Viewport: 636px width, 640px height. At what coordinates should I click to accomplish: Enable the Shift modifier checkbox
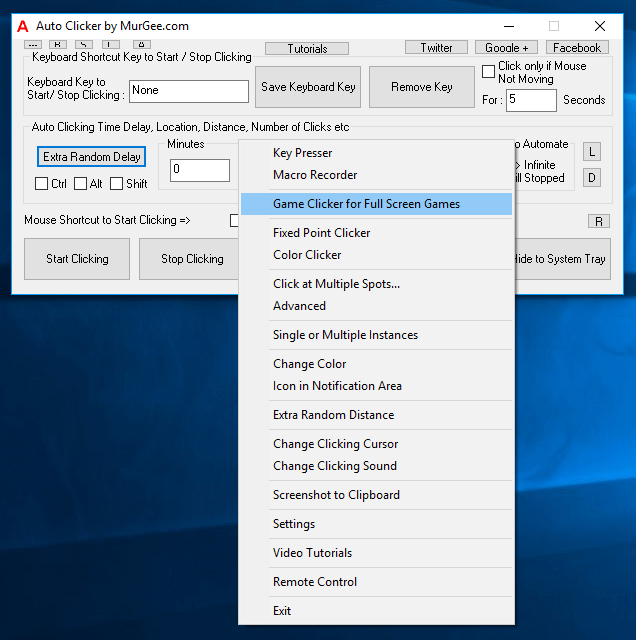point(116,184)
